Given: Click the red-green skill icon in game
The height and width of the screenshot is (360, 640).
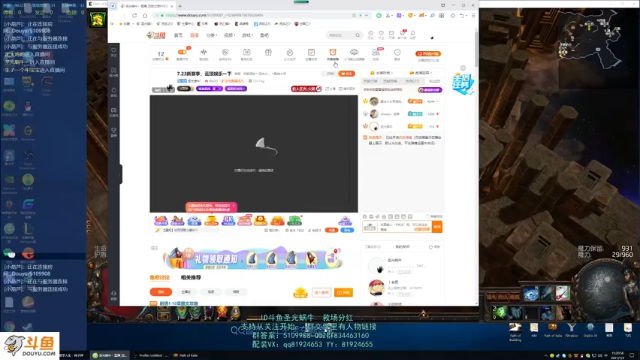Looking at the screenshot, I should tap(562, 294).
